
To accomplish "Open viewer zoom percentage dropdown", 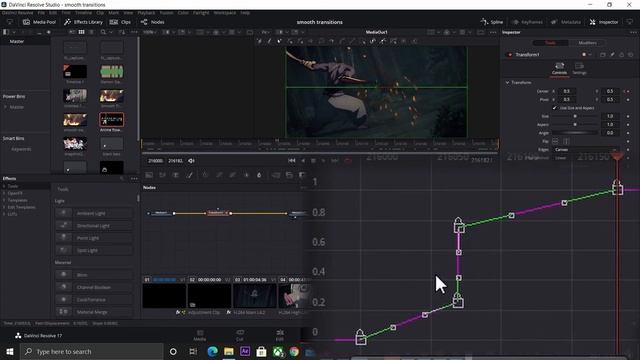I will (150, 32).
